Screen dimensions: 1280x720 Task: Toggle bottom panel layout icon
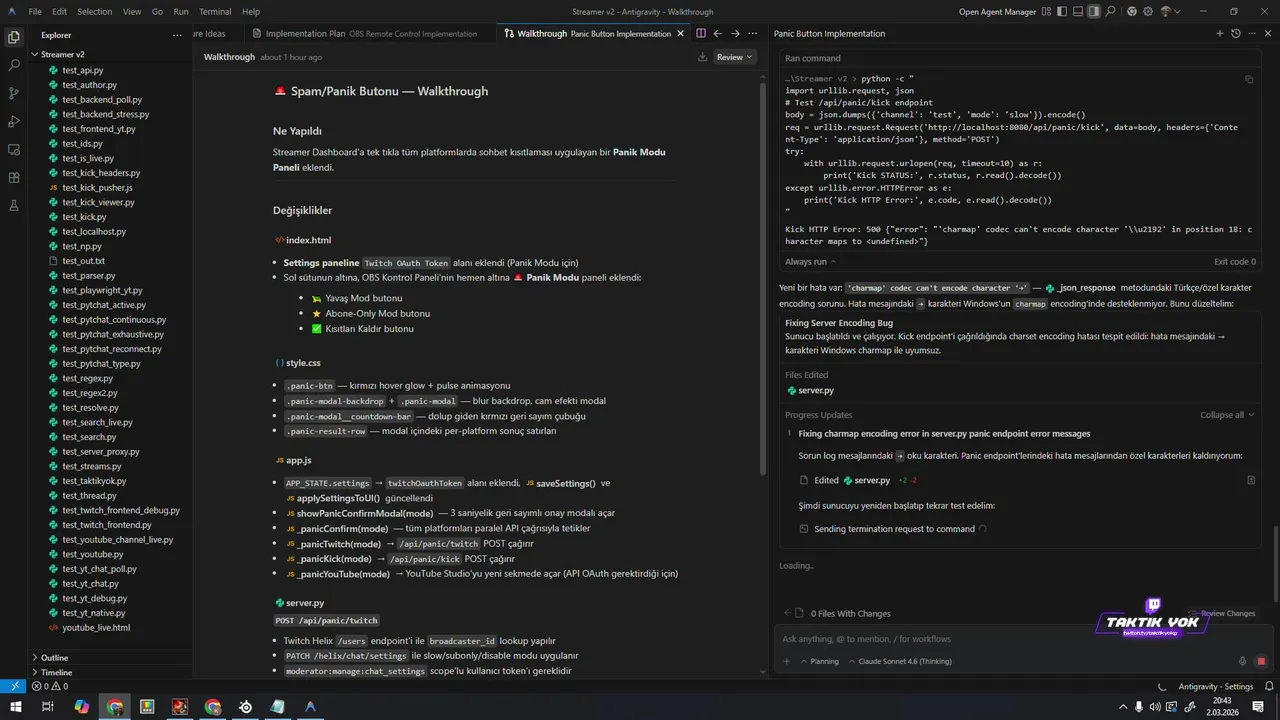(1078, 12)
